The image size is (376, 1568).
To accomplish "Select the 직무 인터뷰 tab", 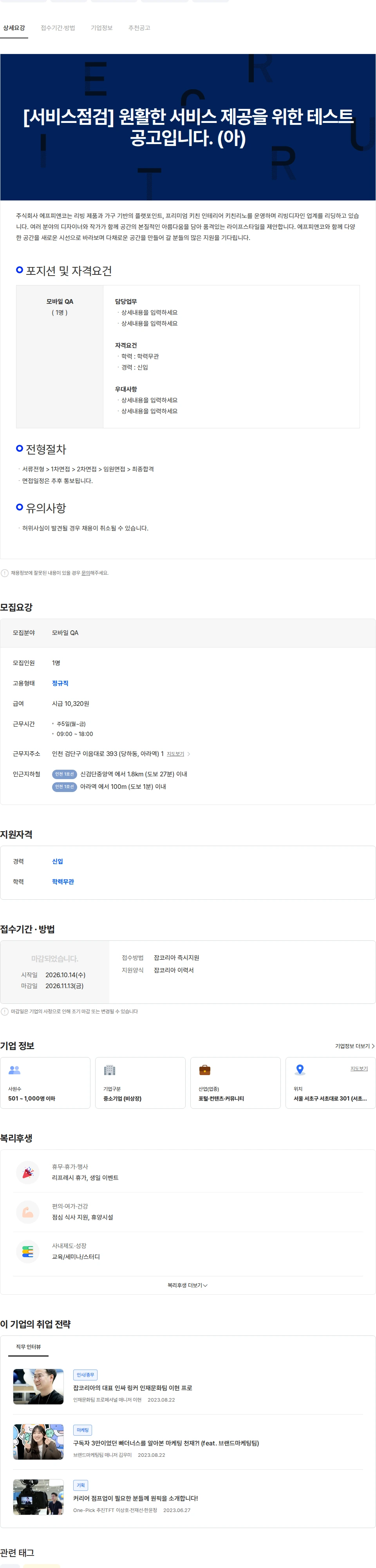I will 29,1346.
